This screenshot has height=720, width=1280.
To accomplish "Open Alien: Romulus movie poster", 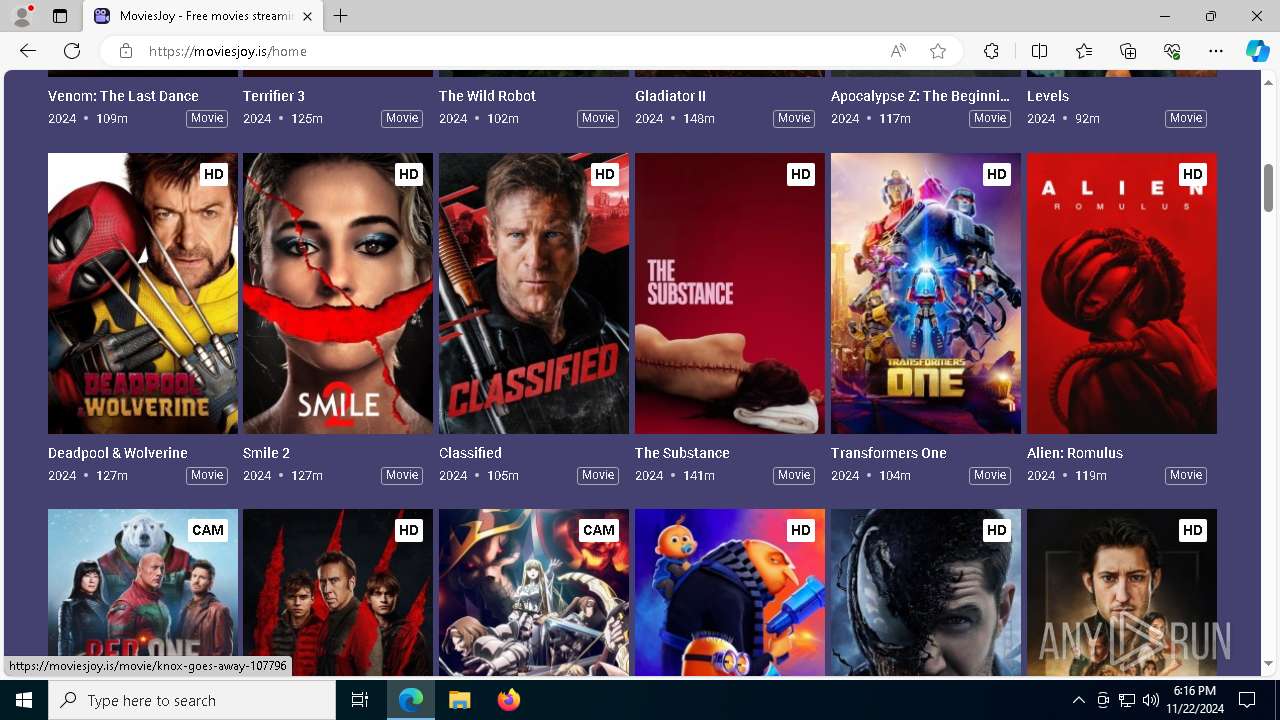I will [1122, 293].
